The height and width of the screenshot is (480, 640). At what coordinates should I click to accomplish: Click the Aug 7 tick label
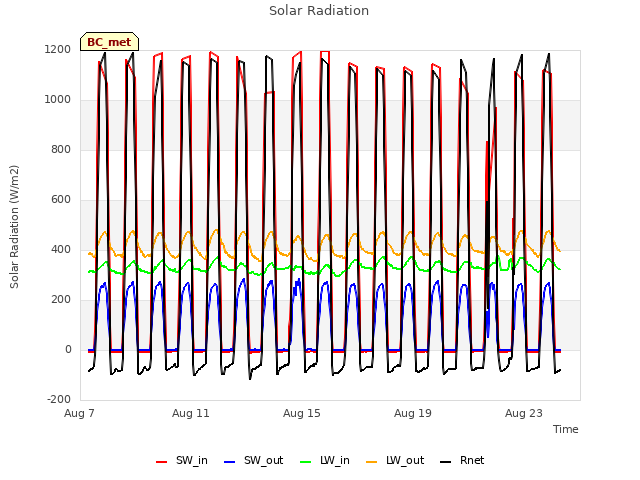pyautogui.click(x=79, y=413)
